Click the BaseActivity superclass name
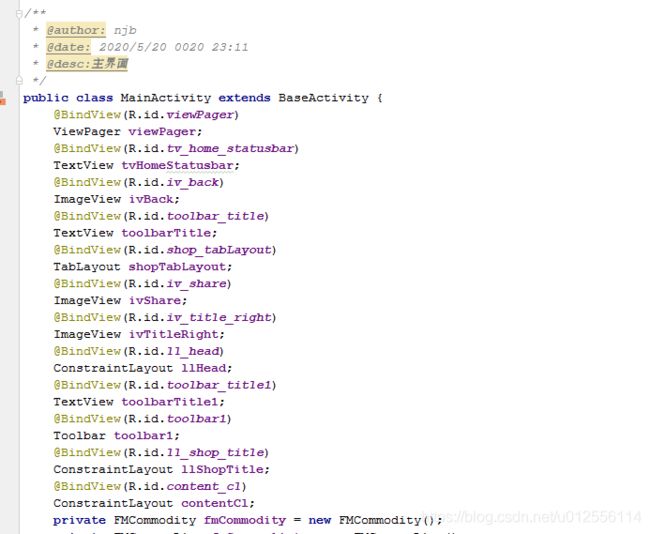Screen dimensions: 650x534 pos(323,98)
